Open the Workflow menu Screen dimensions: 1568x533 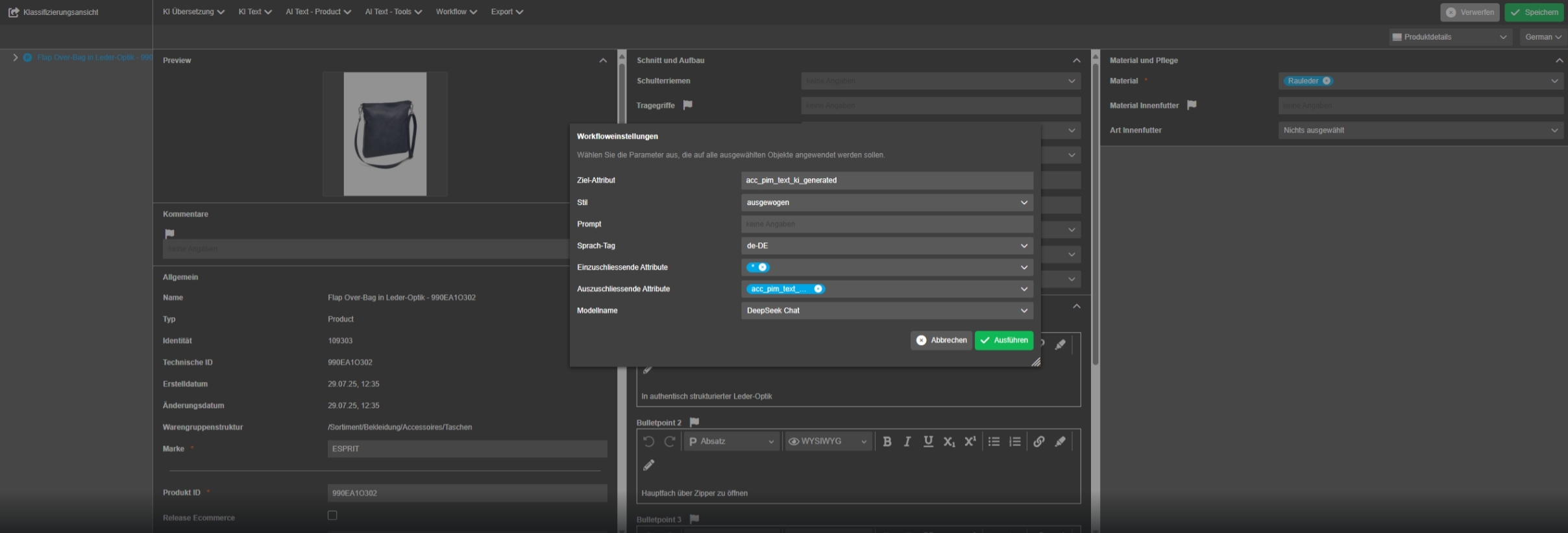point(456,12)
